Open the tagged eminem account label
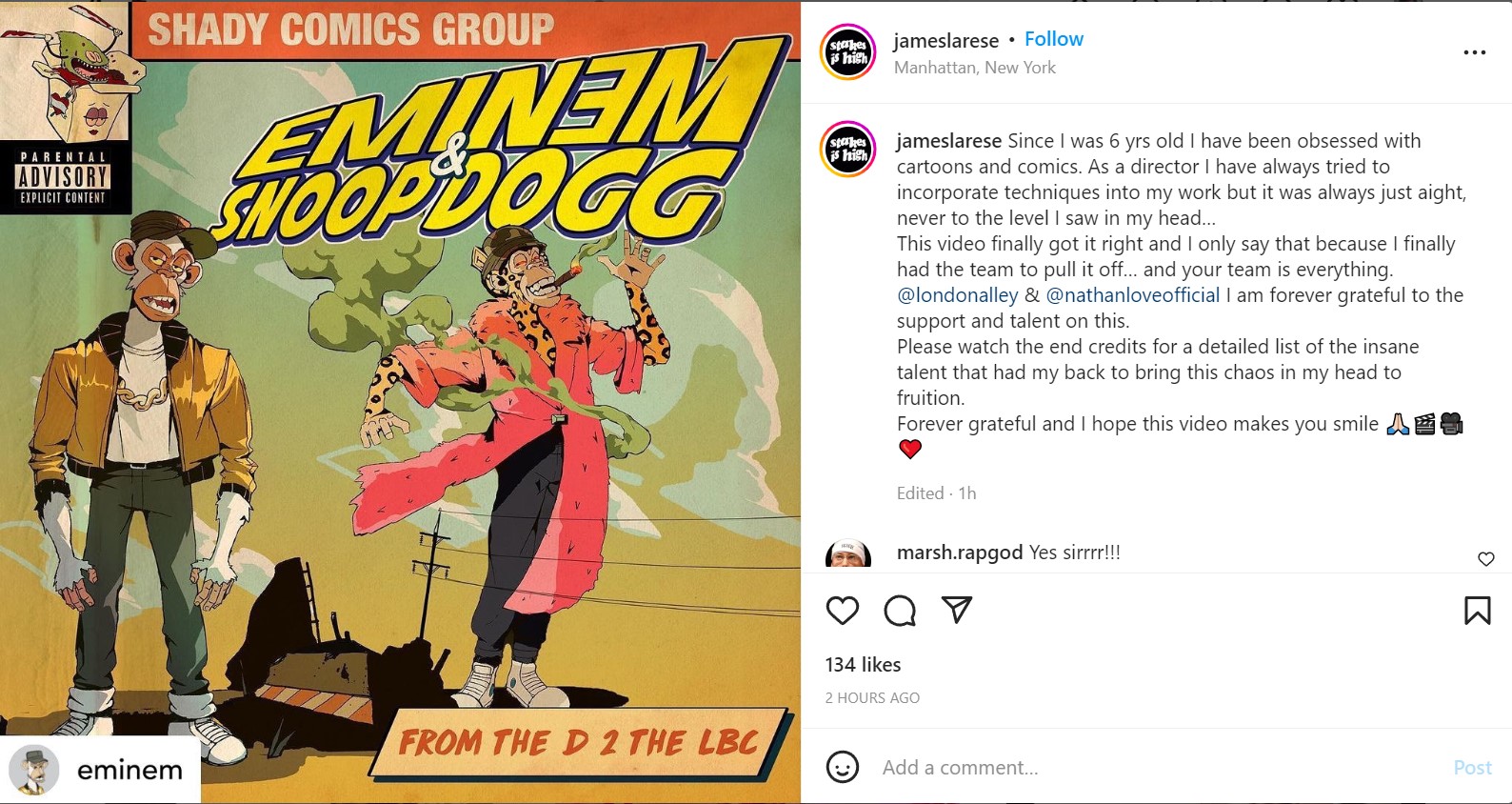The width and height of the screenshot is (1512, 804). 100,770
